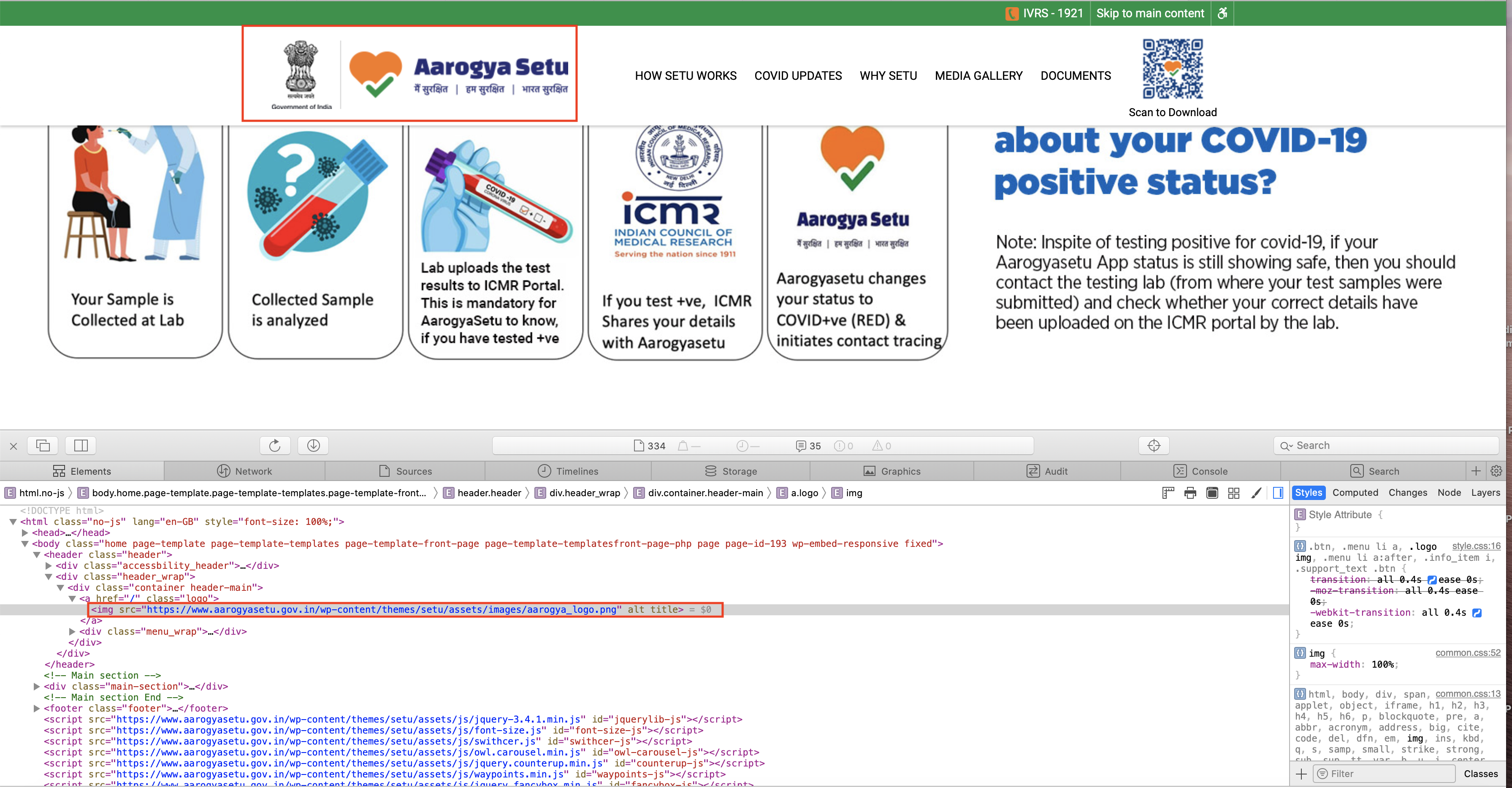Force print media styles icon
This screenshot has height=788, width=1512.
coord(1190,493)
